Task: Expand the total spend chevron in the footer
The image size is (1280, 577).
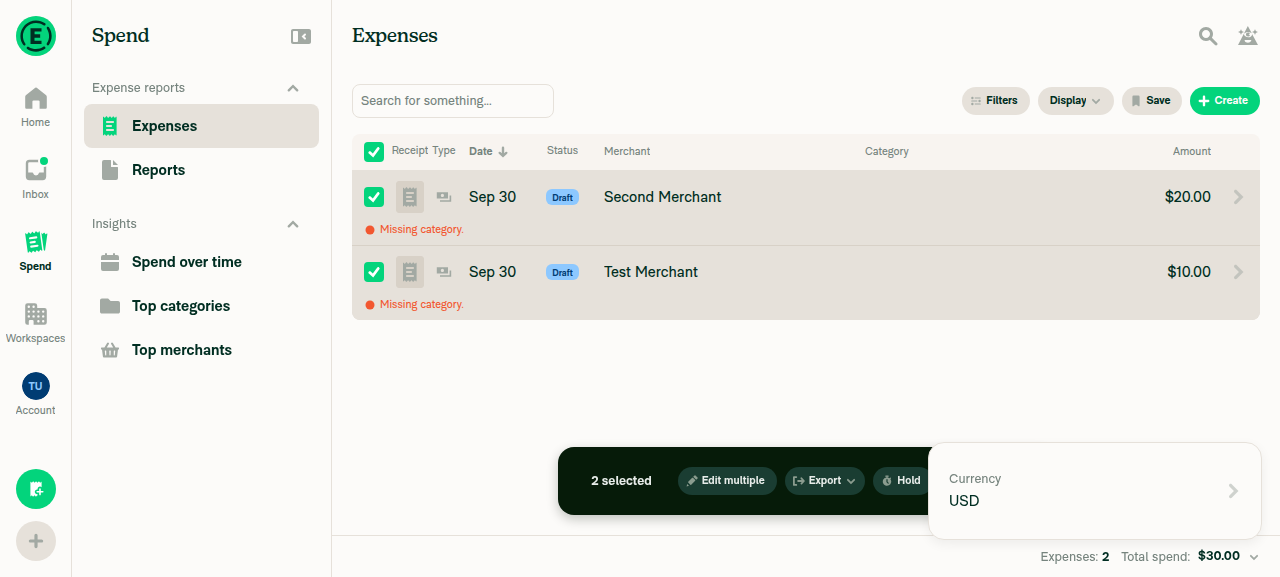Action: tap(1254, 557)
